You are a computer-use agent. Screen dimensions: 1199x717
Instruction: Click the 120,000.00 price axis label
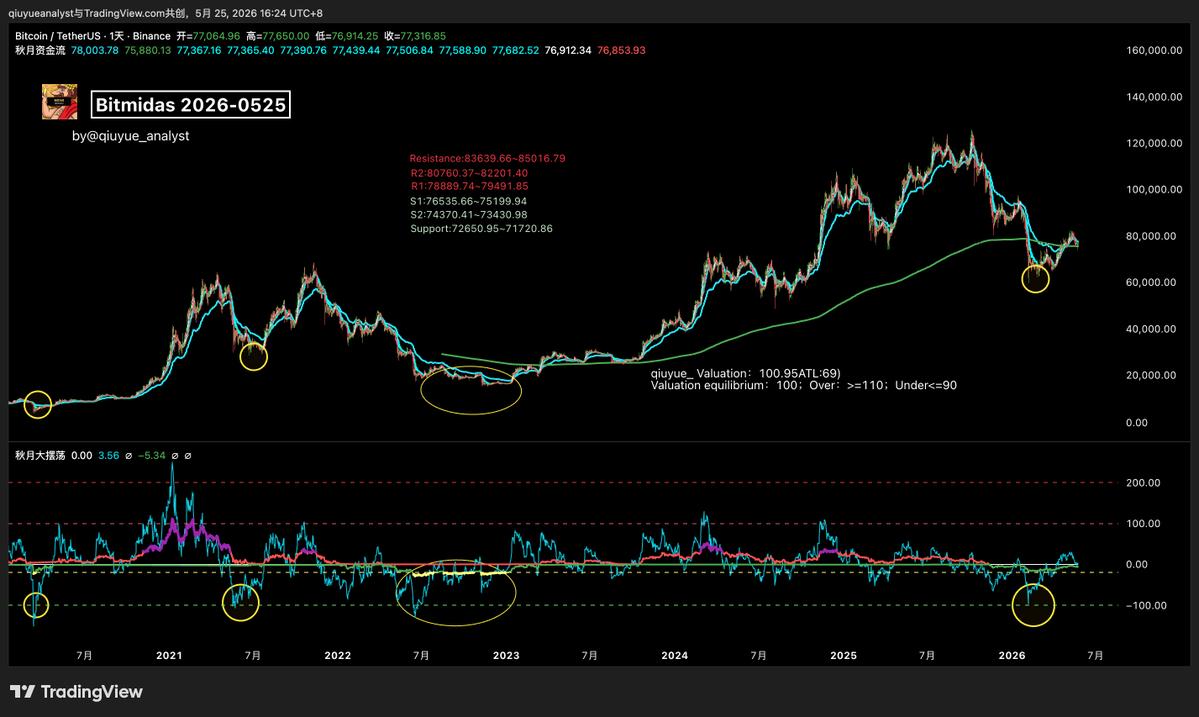click(1154, 144)
